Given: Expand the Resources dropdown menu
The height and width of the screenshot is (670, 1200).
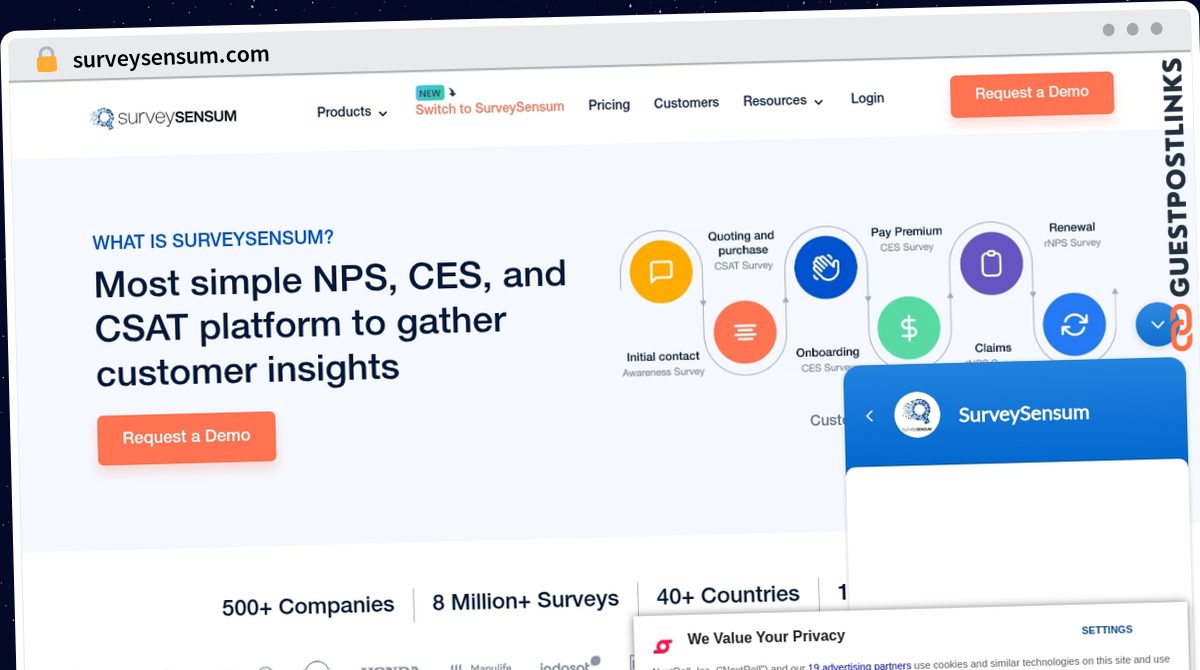Looking at the screenshot, I should coord(783,101).
